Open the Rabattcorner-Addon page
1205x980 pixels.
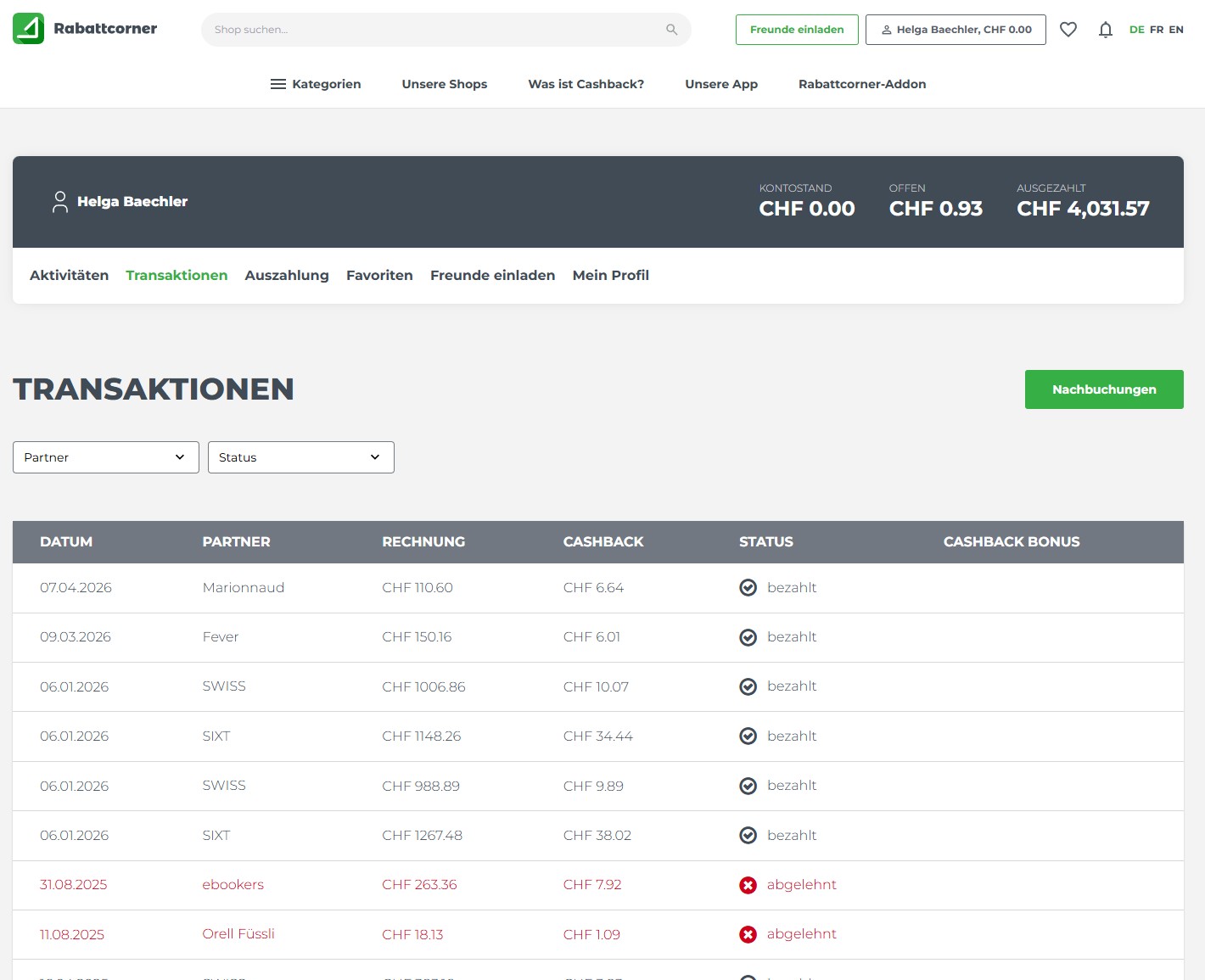click(x=862, y=84)
